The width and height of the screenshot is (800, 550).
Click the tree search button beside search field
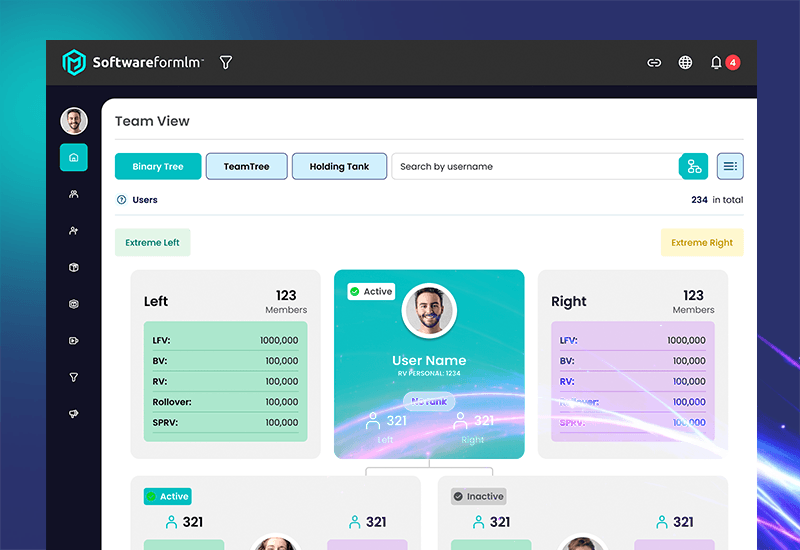693,166
